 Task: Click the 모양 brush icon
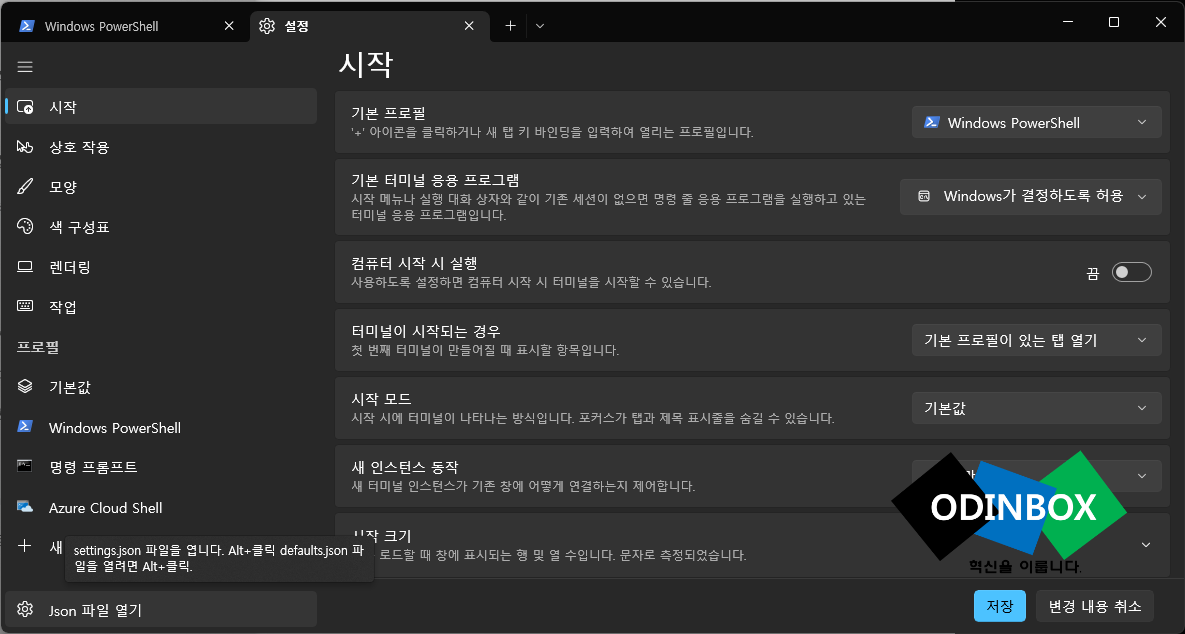pos(25,187)
